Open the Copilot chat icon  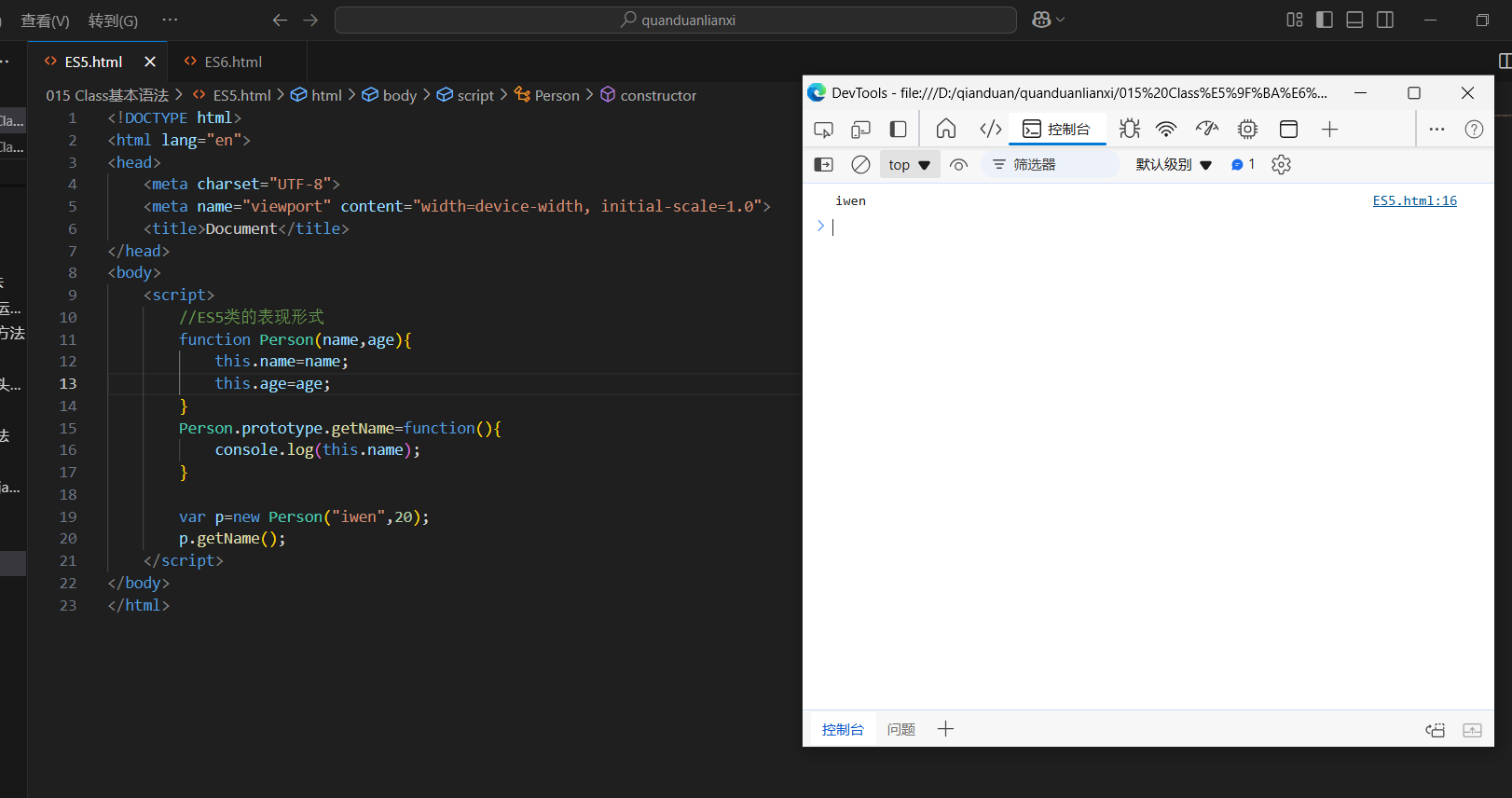(x=1041, y=20)
